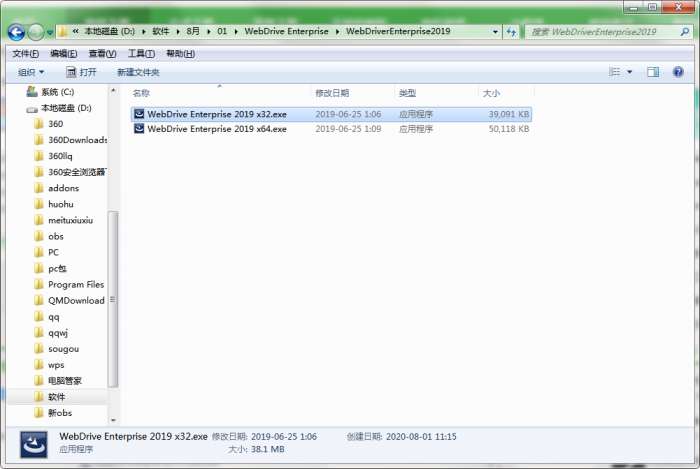Click 软件 in the address breadcrumb
The image size is (700, 469).
point(161,32)
